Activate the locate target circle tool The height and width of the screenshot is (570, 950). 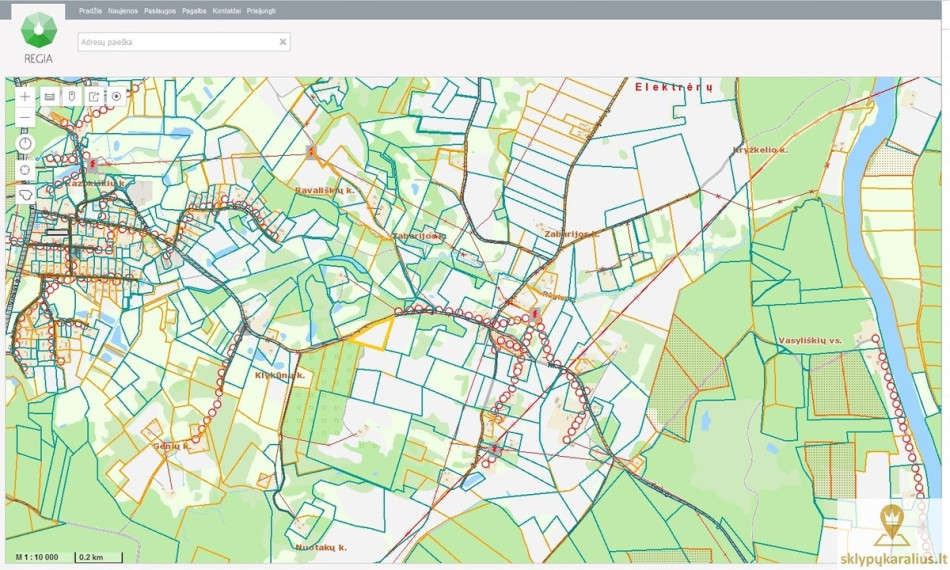pos(116,96)
